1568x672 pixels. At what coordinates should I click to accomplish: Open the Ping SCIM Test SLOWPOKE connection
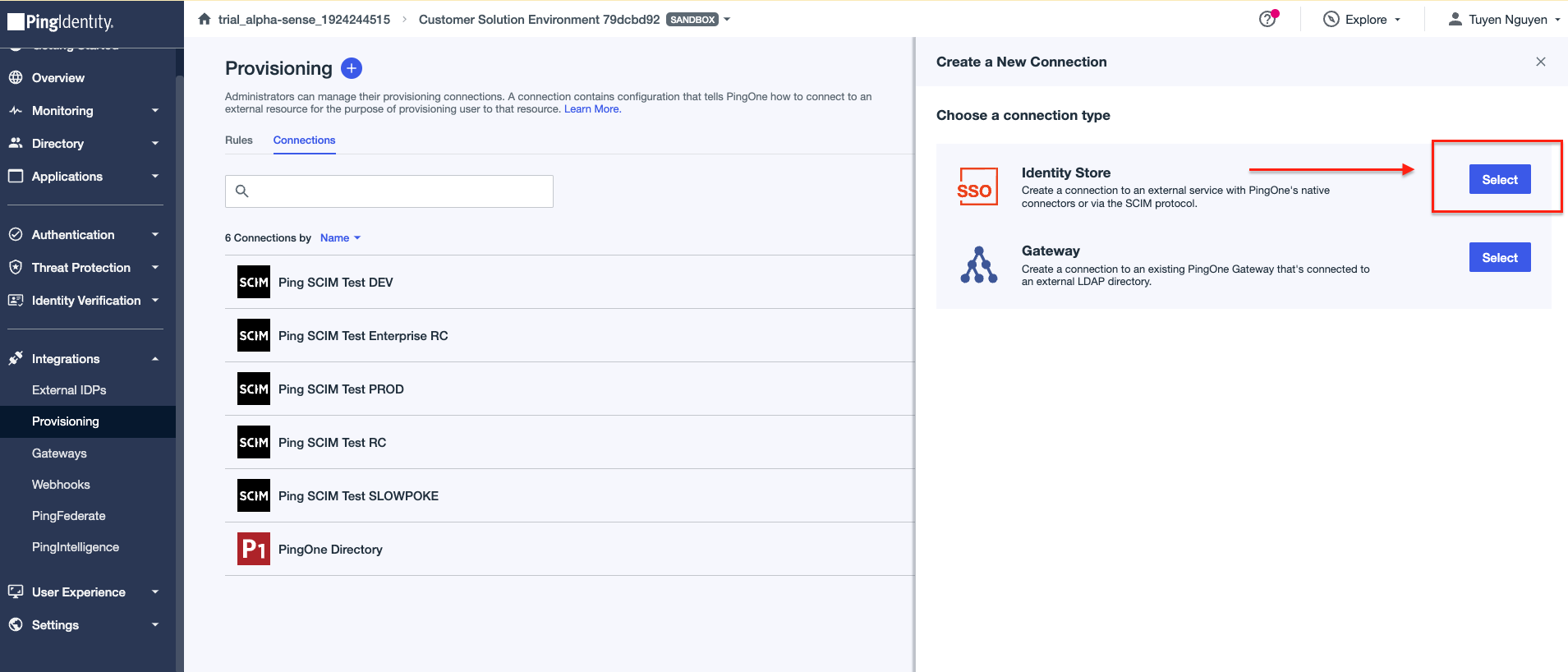click(570, 495)
